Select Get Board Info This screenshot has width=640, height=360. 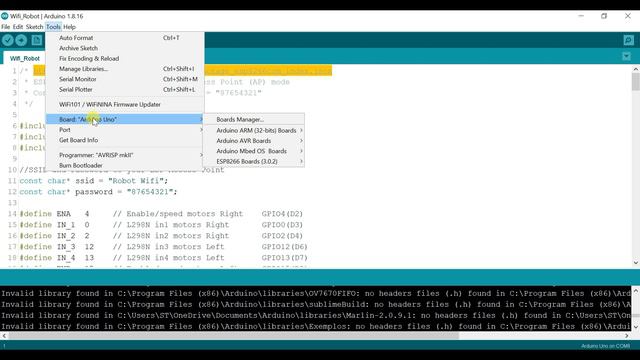coord(125,140)
